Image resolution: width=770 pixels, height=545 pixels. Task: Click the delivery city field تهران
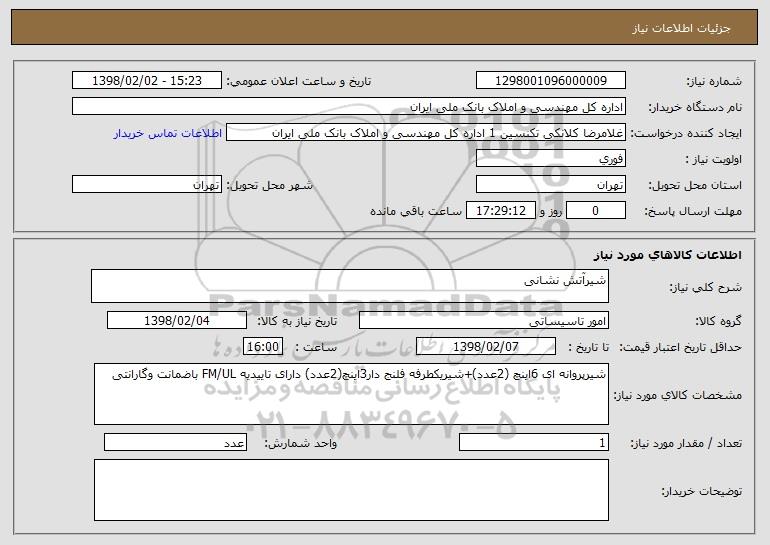coord(147,185)
